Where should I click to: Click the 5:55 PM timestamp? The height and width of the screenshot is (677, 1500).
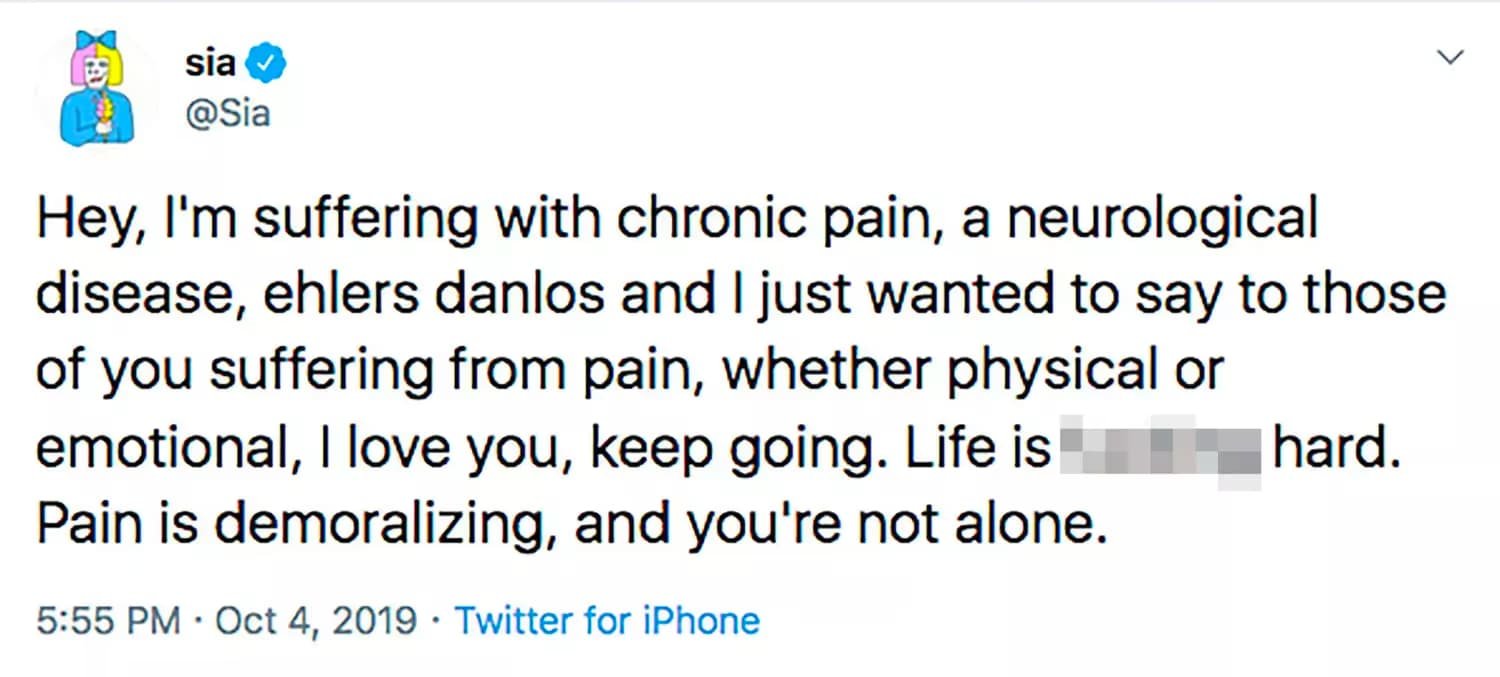point(108,621)
